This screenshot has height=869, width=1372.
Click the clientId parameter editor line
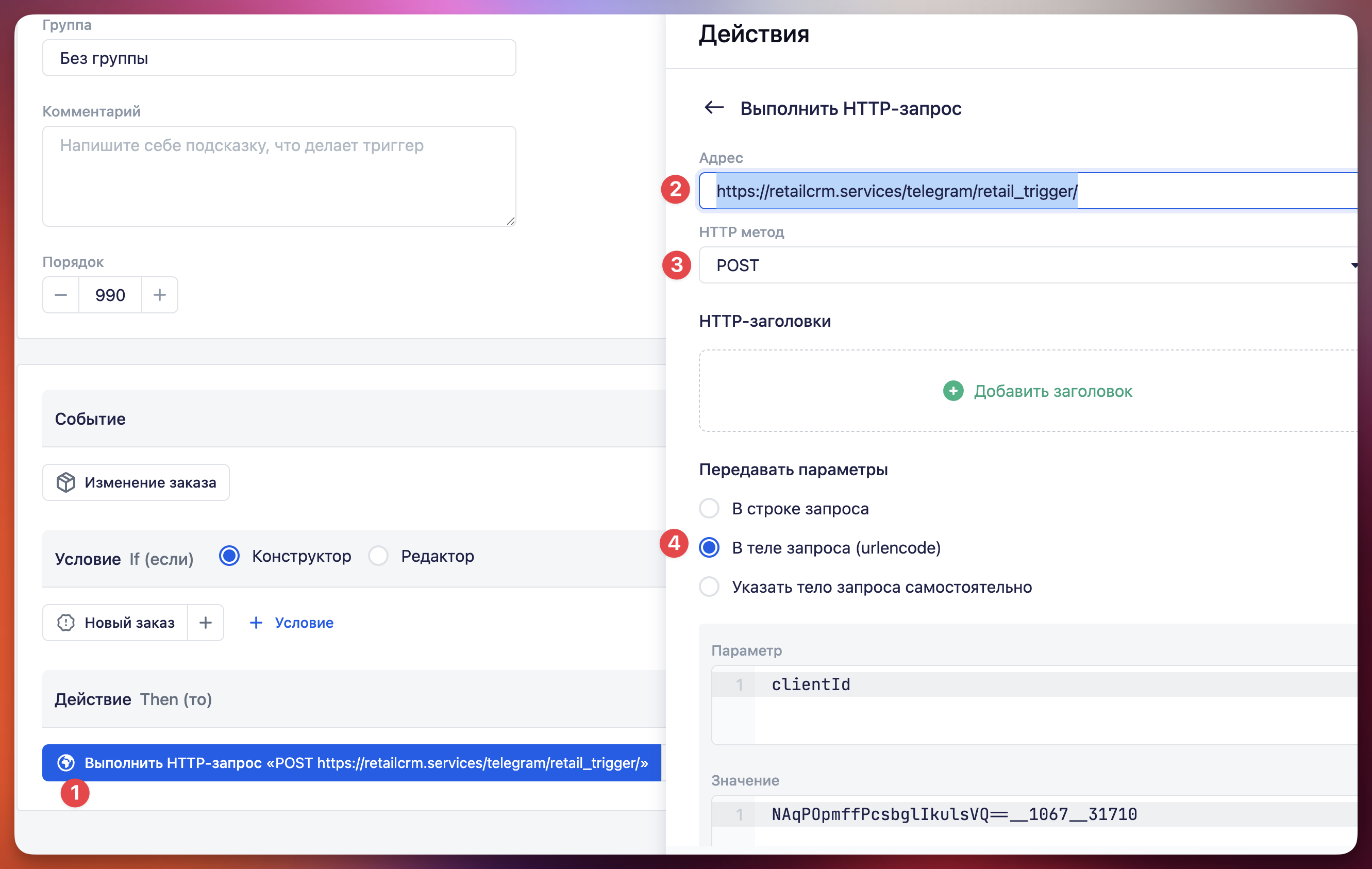tap(1034, 684)
